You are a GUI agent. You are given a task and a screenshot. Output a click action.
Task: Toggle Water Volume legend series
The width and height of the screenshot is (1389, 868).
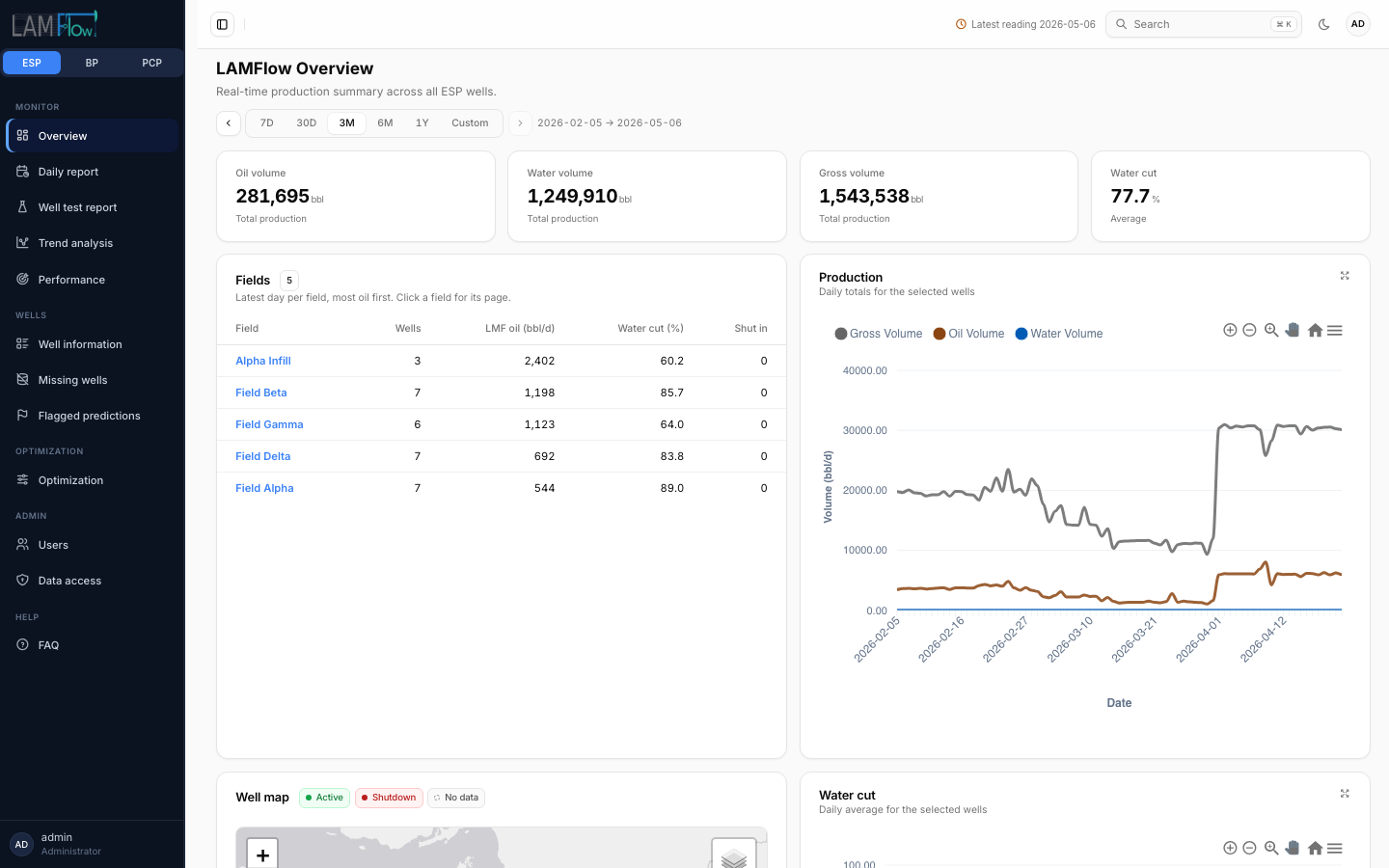point(1059,334)
